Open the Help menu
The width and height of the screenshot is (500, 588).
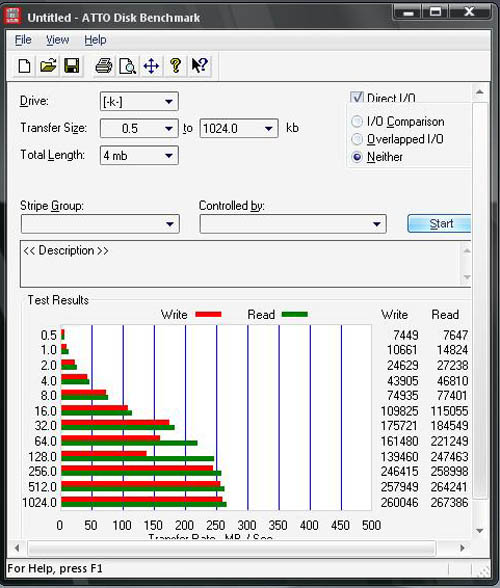coord(95,40)
